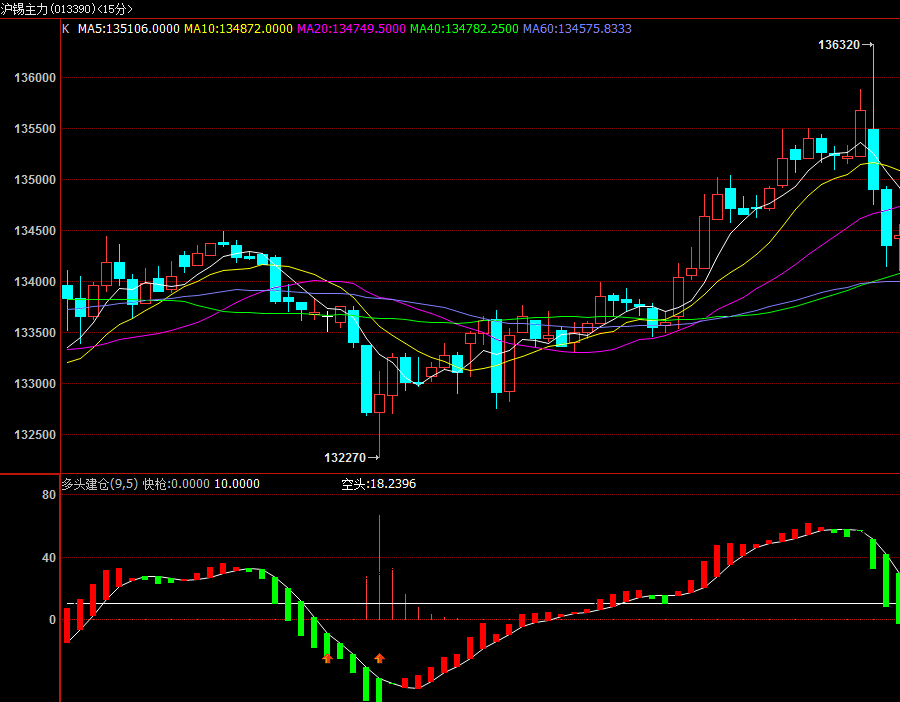Select the MA5:135106.0000 indicator label
The width and height of the screenshot is (900, 702).
(129, 29)
